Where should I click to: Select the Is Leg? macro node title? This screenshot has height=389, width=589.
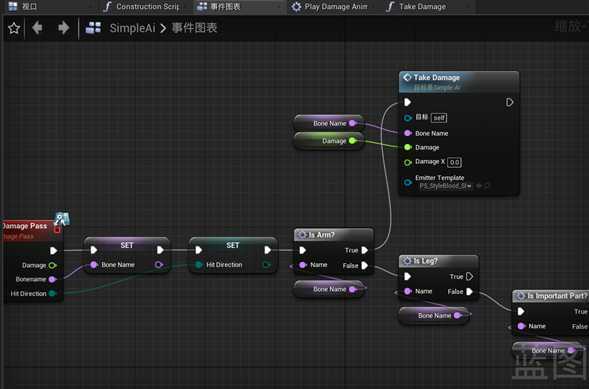tap(425, 261)
